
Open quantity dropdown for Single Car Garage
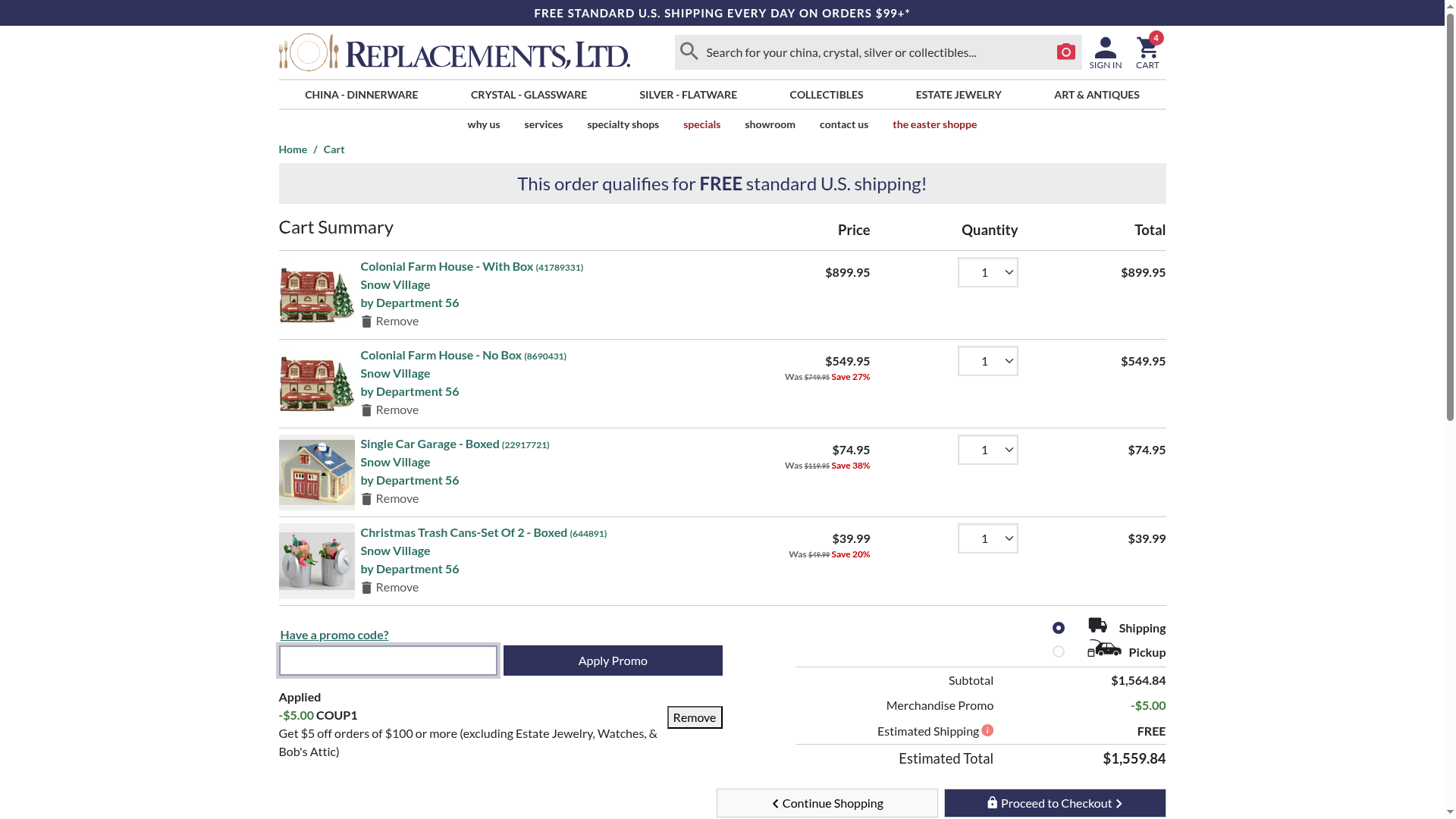coord(987,450)
